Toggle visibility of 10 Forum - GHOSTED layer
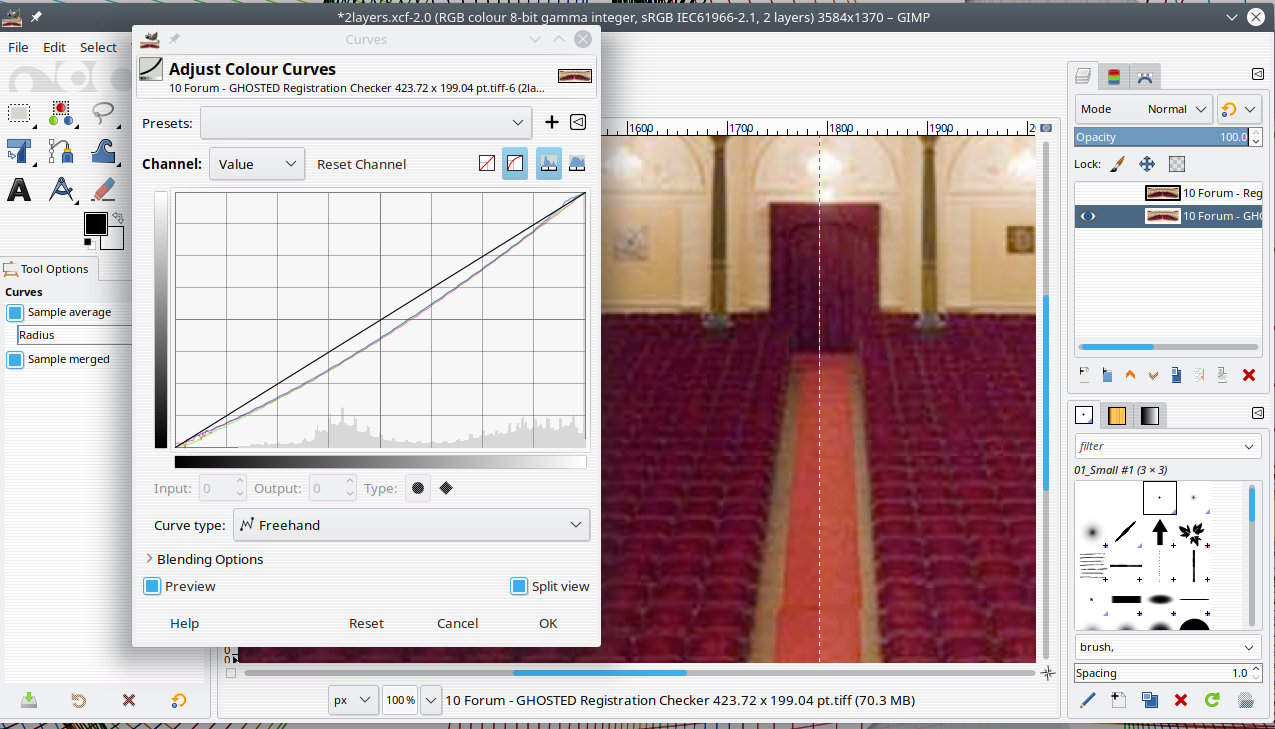Viewport: 1275px width, 729px height. coord(1088,216)
